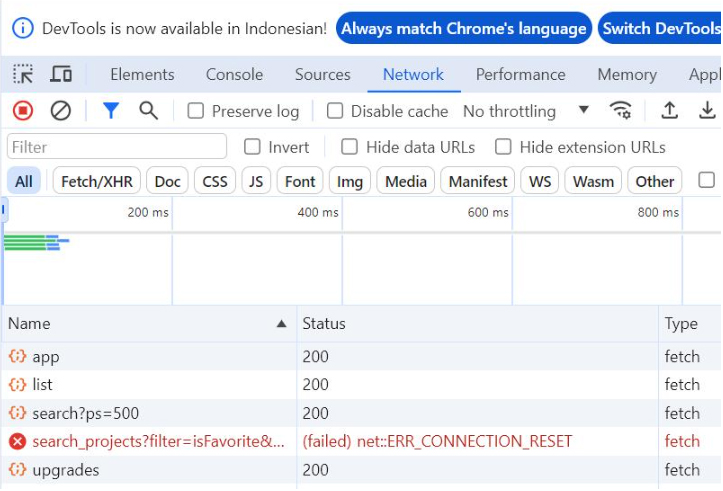
Task: Tick the Hide data URLs checkbox
Action: pyautogui.click(x=350, y=147)
